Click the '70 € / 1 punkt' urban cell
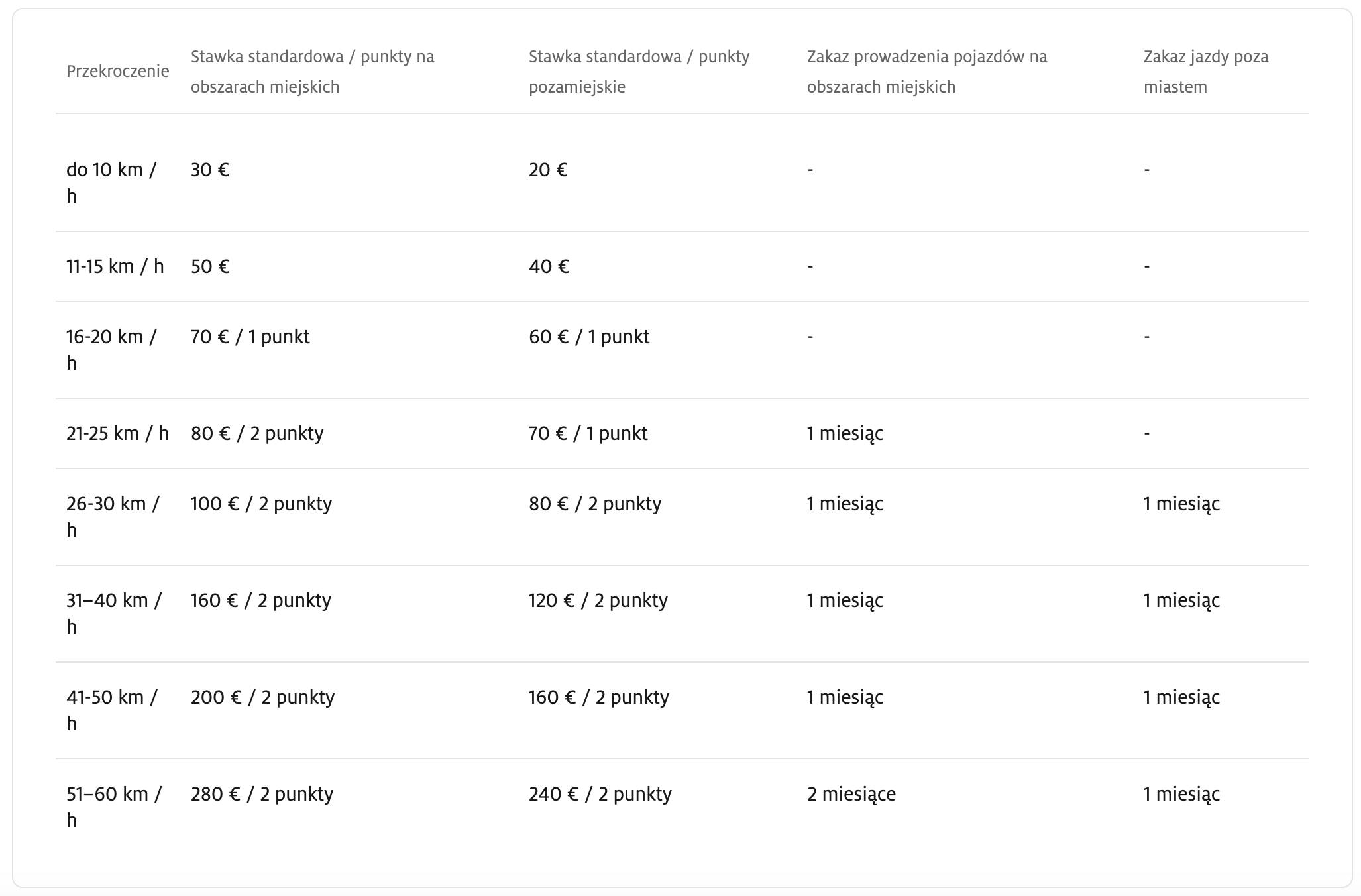The height and width of the screenshot is (896, 1361). 250,337
